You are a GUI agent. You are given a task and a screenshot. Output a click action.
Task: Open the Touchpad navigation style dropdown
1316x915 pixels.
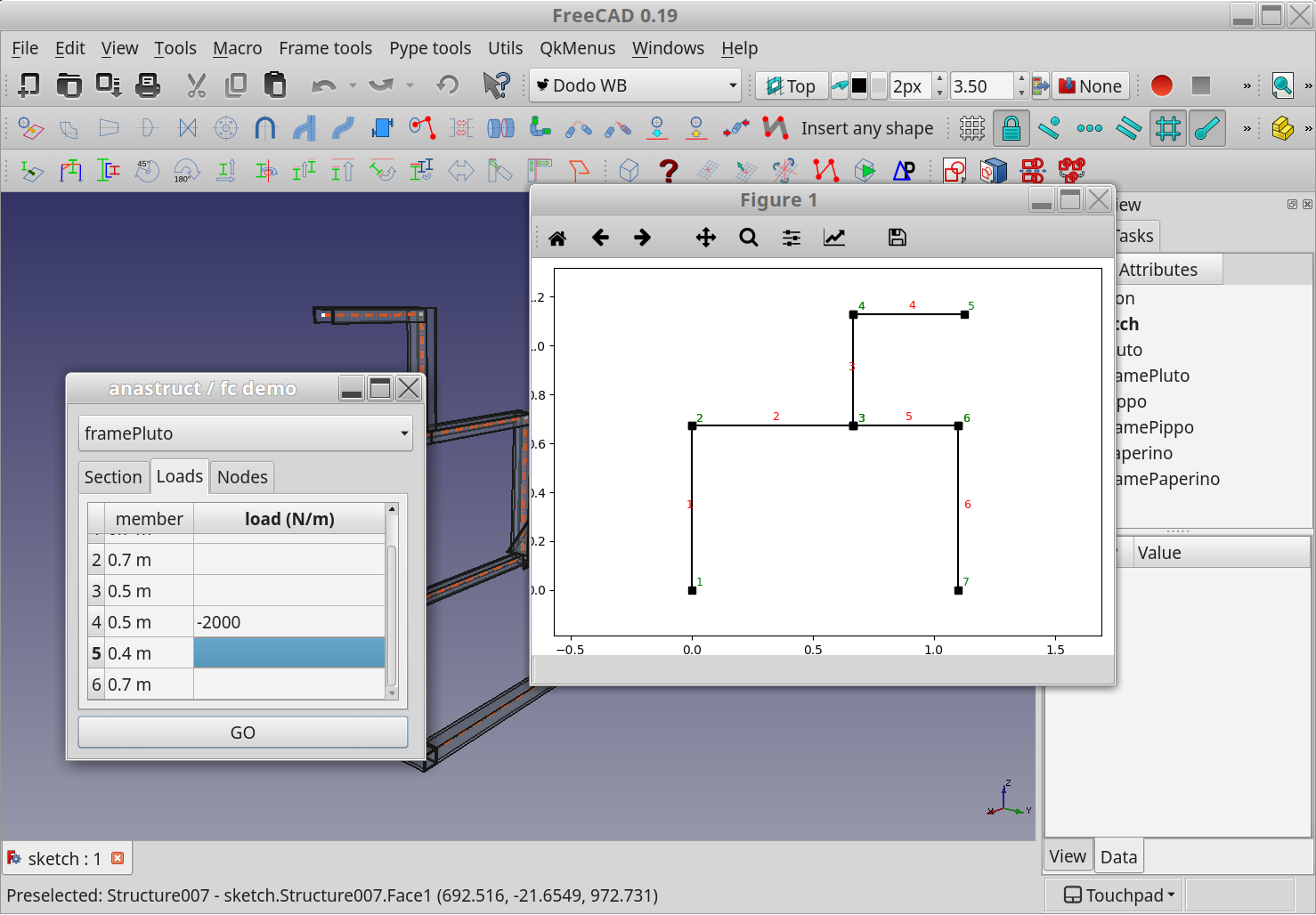(1120, 895)
